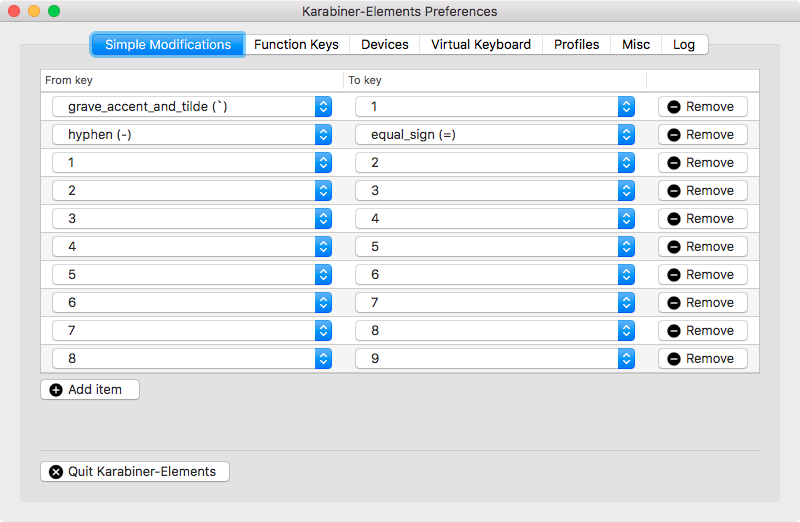
Task: Click the plus icon on Add item
Action: click(x=56, y=390)
